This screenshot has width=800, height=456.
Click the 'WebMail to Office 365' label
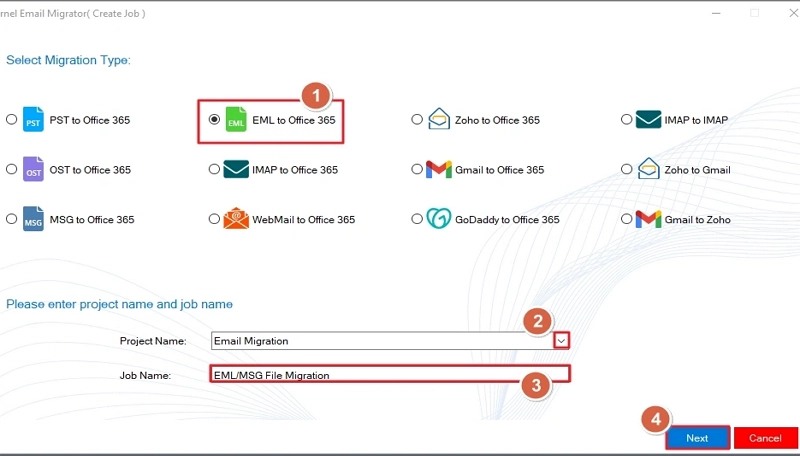click(x=304, y=220)
